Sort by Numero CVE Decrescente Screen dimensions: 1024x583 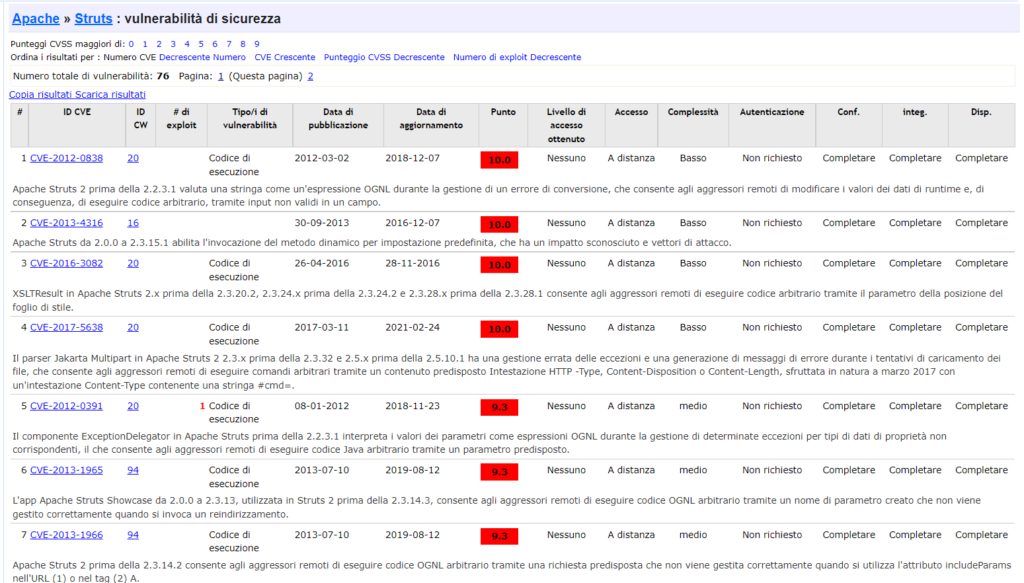(x=202, y=57)
